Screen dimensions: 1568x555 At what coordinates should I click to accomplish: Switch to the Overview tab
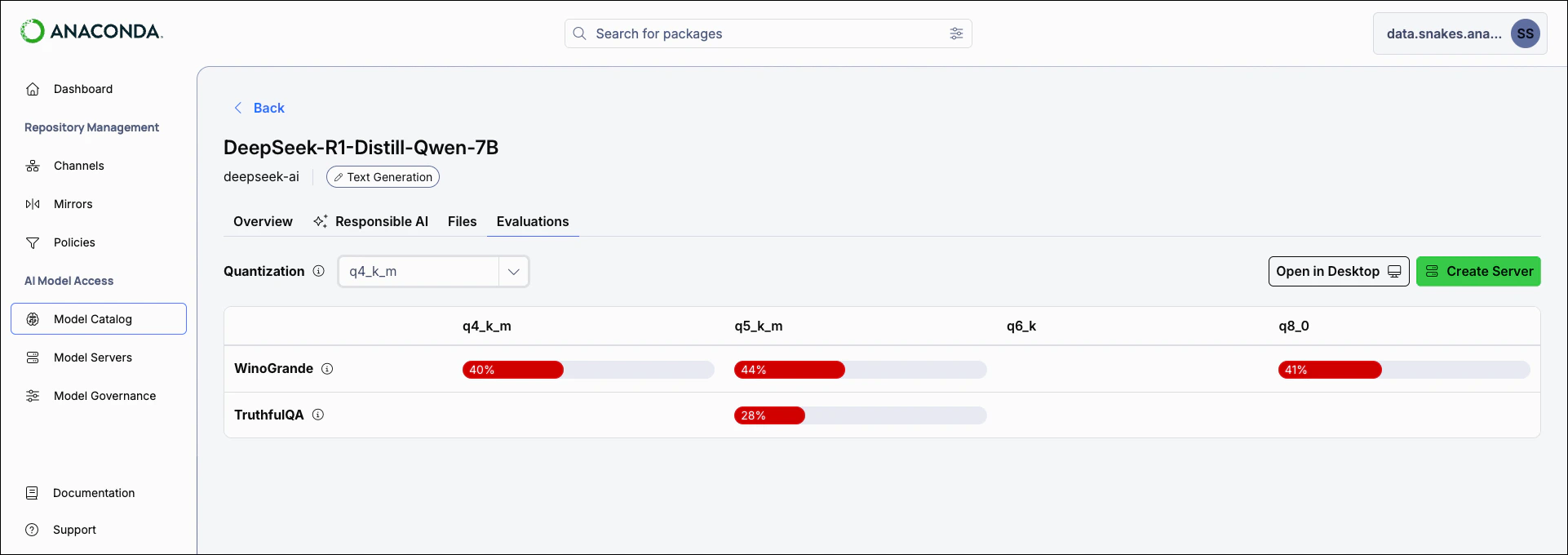[263, 221]
